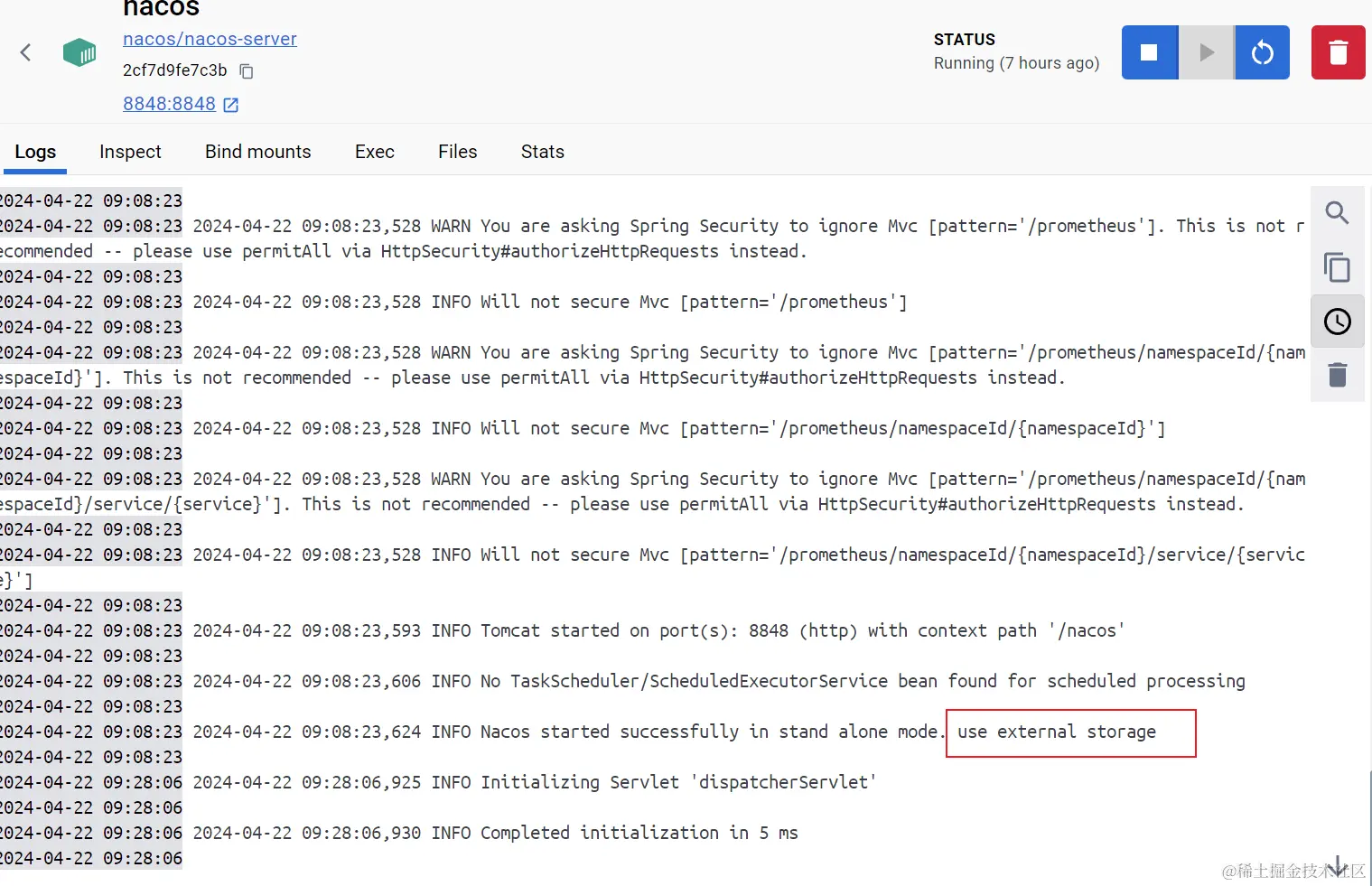Go back with the left chevron arrow
The image size is (1372, 886).
[25, 52]
